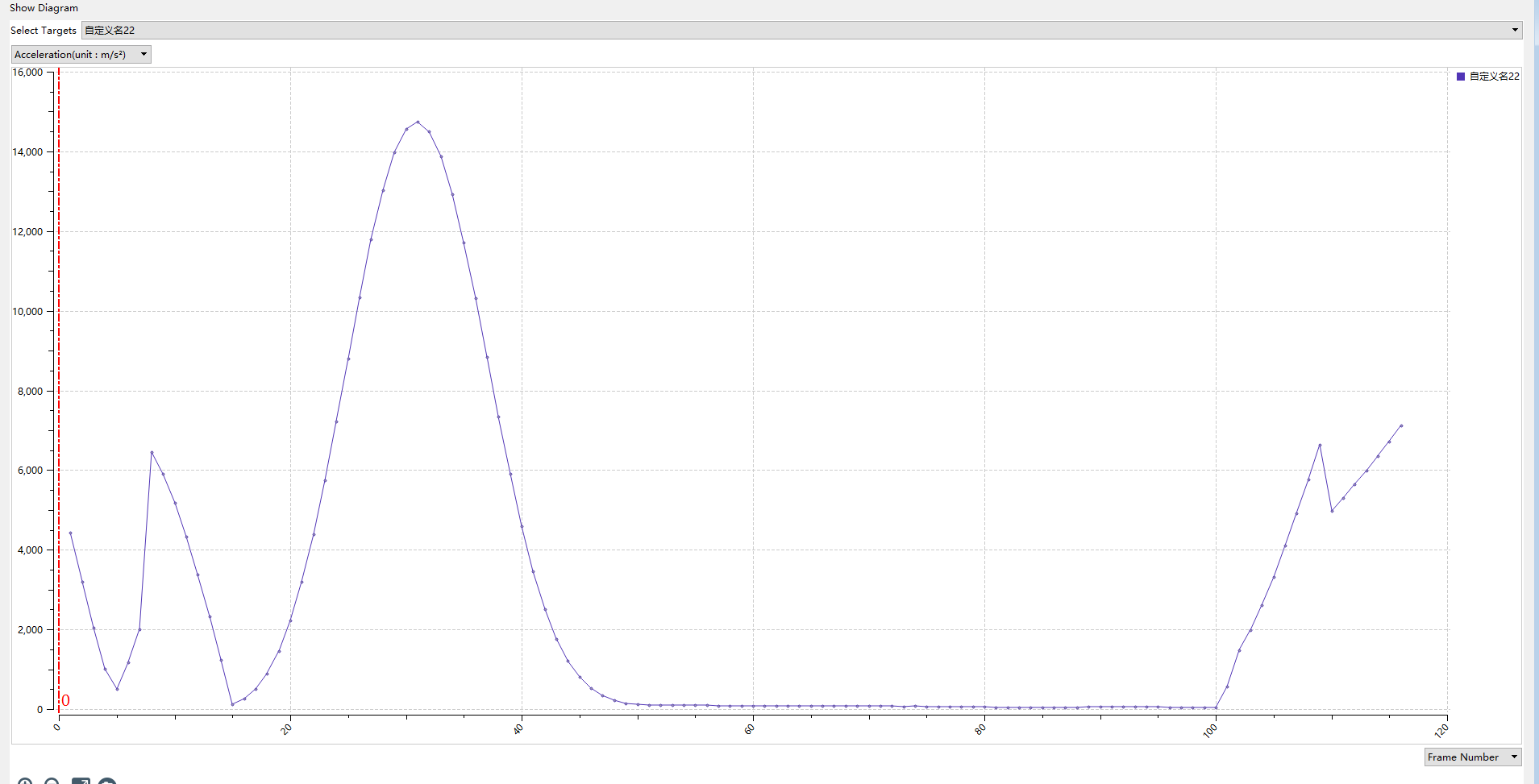Screen dimensions: 1539x784
Task: Click the purple legend color swatch
Action: [1461, 77]
